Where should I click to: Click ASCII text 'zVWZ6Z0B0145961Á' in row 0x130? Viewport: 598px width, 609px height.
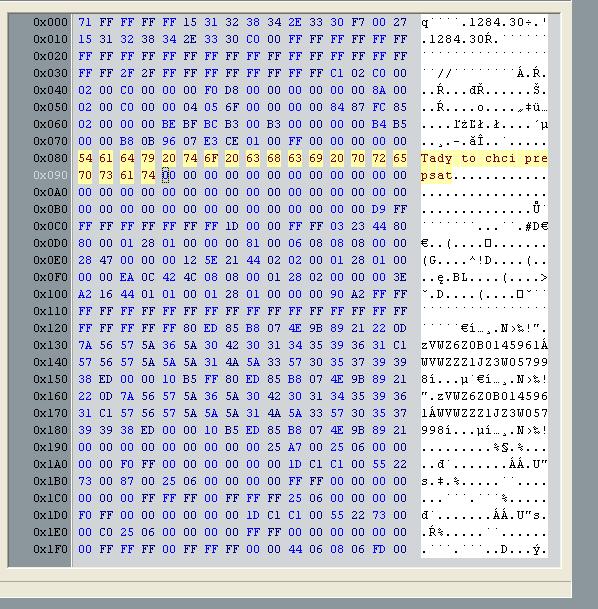coord(484,345)
